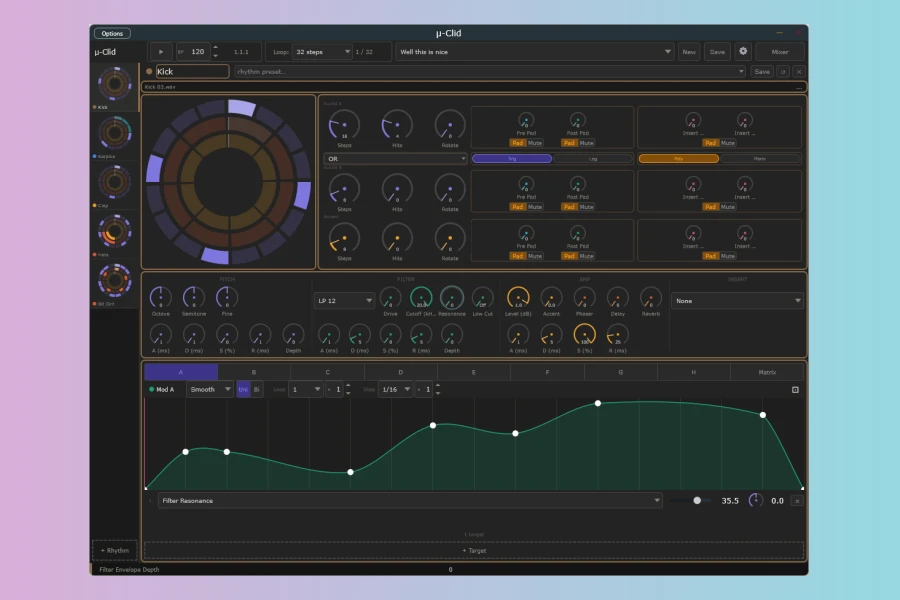The image size is (900, 600).
Task: Click the Euclid A Hits knob
Action: click(x=397, y=125)
